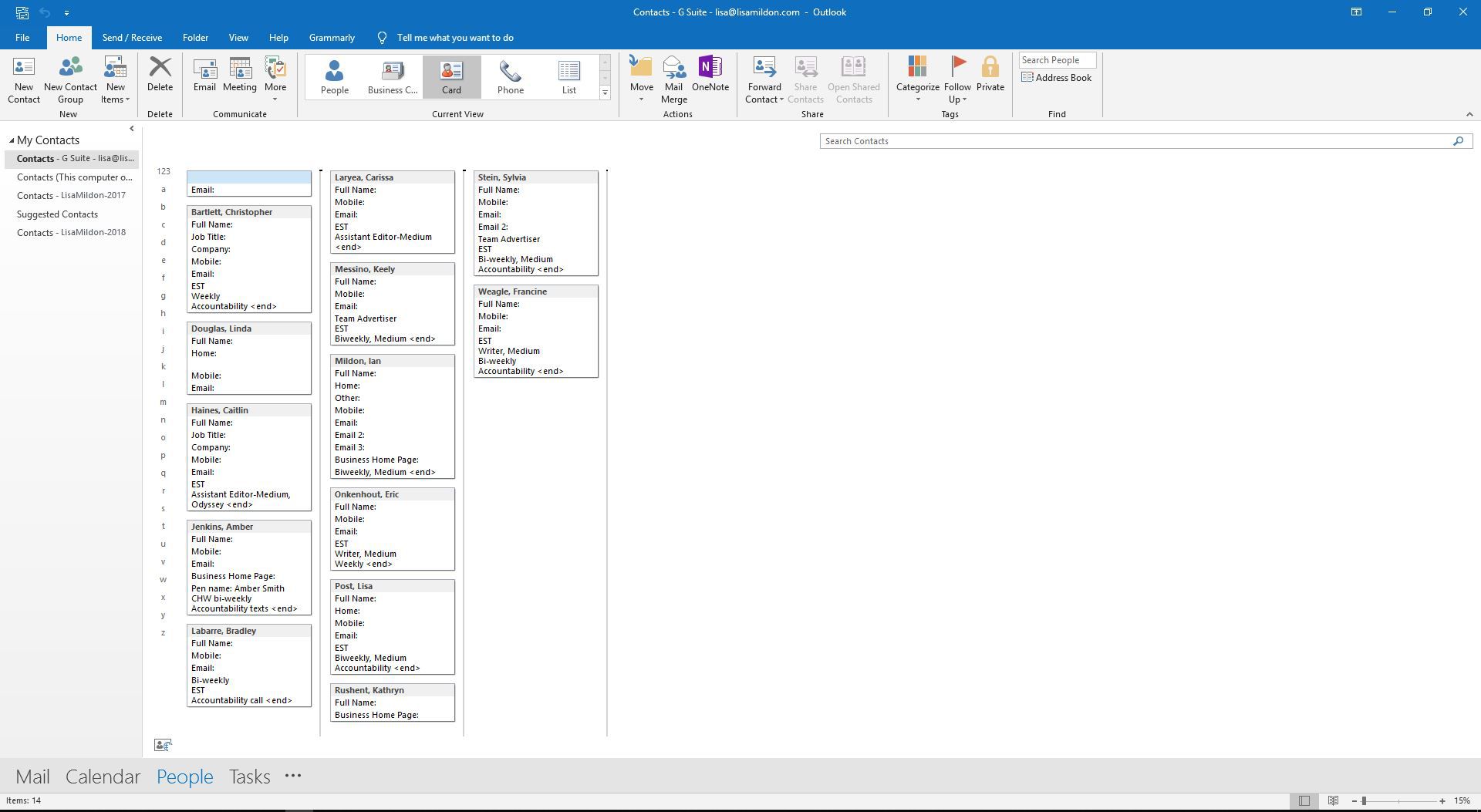Switch to Send / Receive tab

[132, 38]
